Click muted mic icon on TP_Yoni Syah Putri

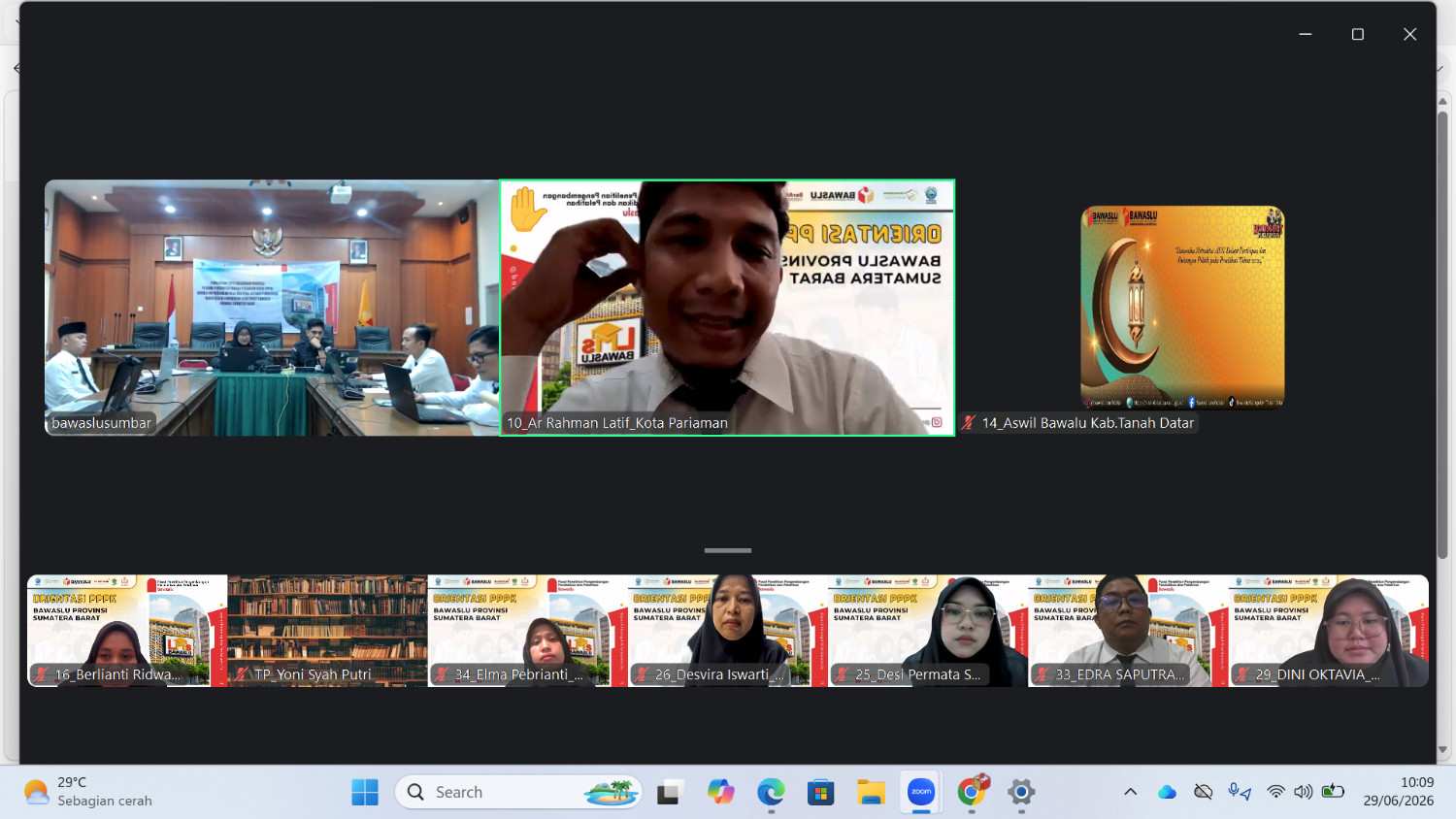pos(242,674)
